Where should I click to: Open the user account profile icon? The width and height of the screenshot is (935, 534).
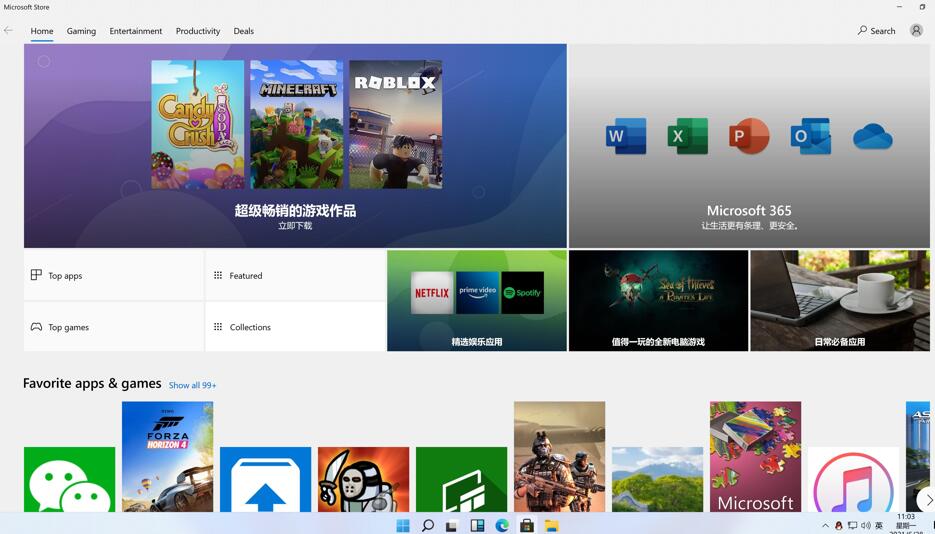(916, 30)
